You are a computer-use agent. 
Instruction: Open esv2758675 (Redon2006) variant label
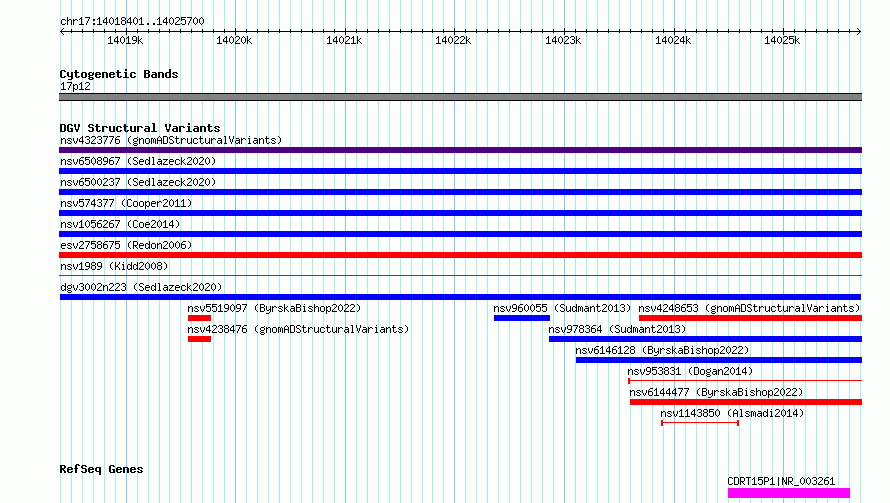(126, 245)
